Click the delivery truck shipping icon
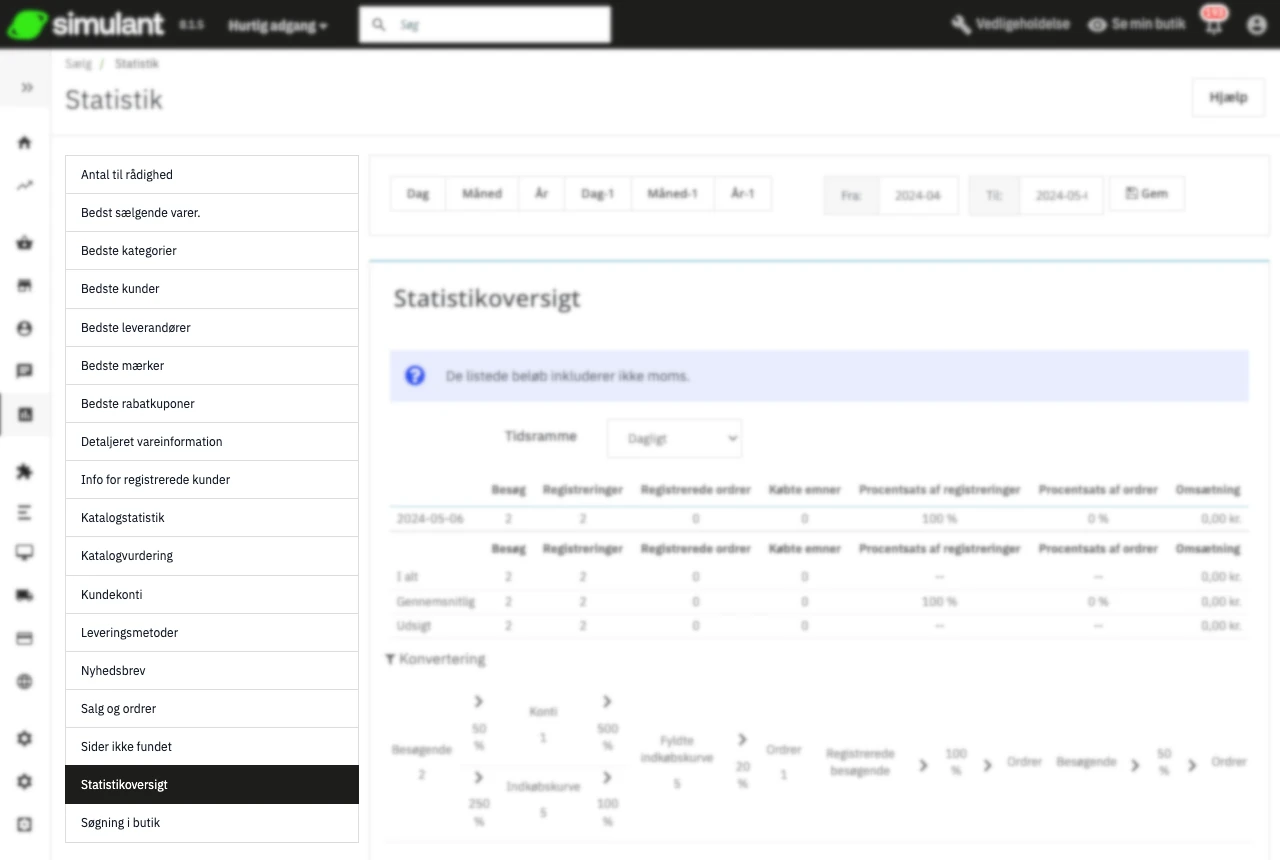Viewport: 1280px width, 860px height. click(25, 595)
